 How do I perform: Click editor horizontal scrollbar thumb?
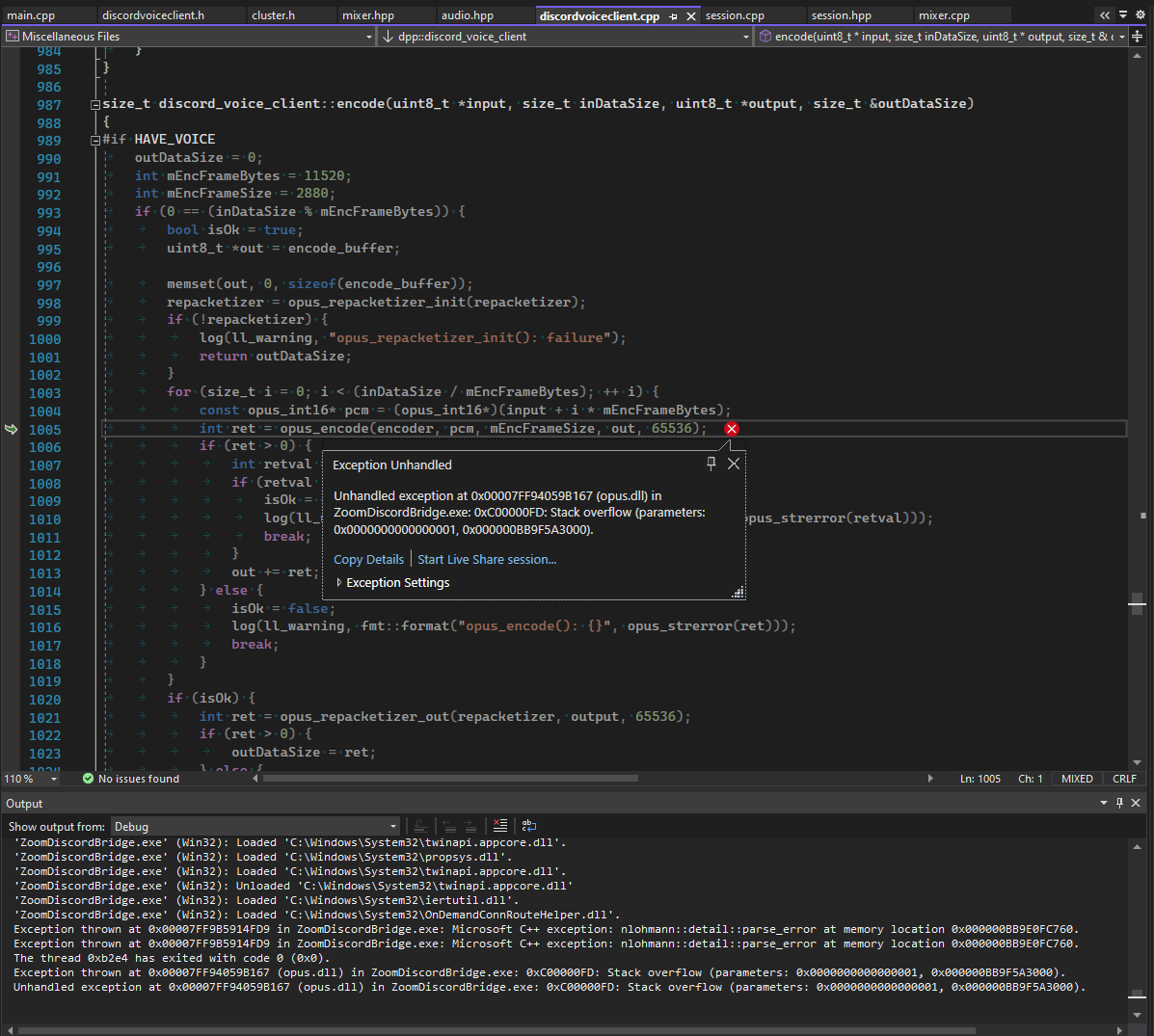tap(450, 779)
